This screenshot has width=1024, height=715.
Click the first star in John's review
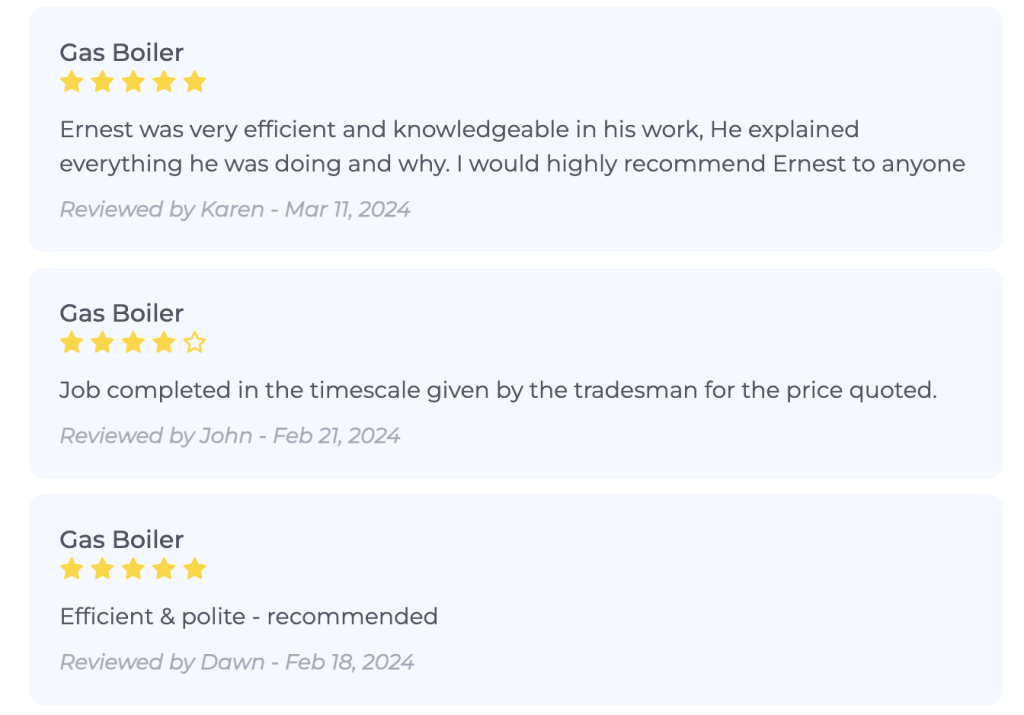pos(71,343)
